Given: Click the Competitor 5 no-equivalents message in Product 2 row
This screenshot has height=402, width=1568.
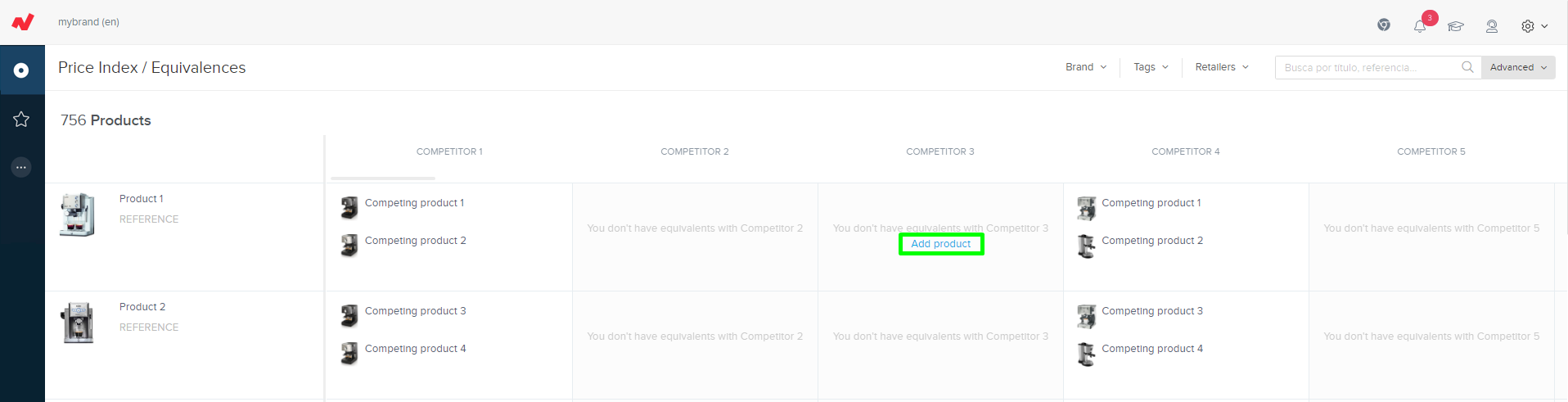Looking at the screenshot, I should (1431, 337).
